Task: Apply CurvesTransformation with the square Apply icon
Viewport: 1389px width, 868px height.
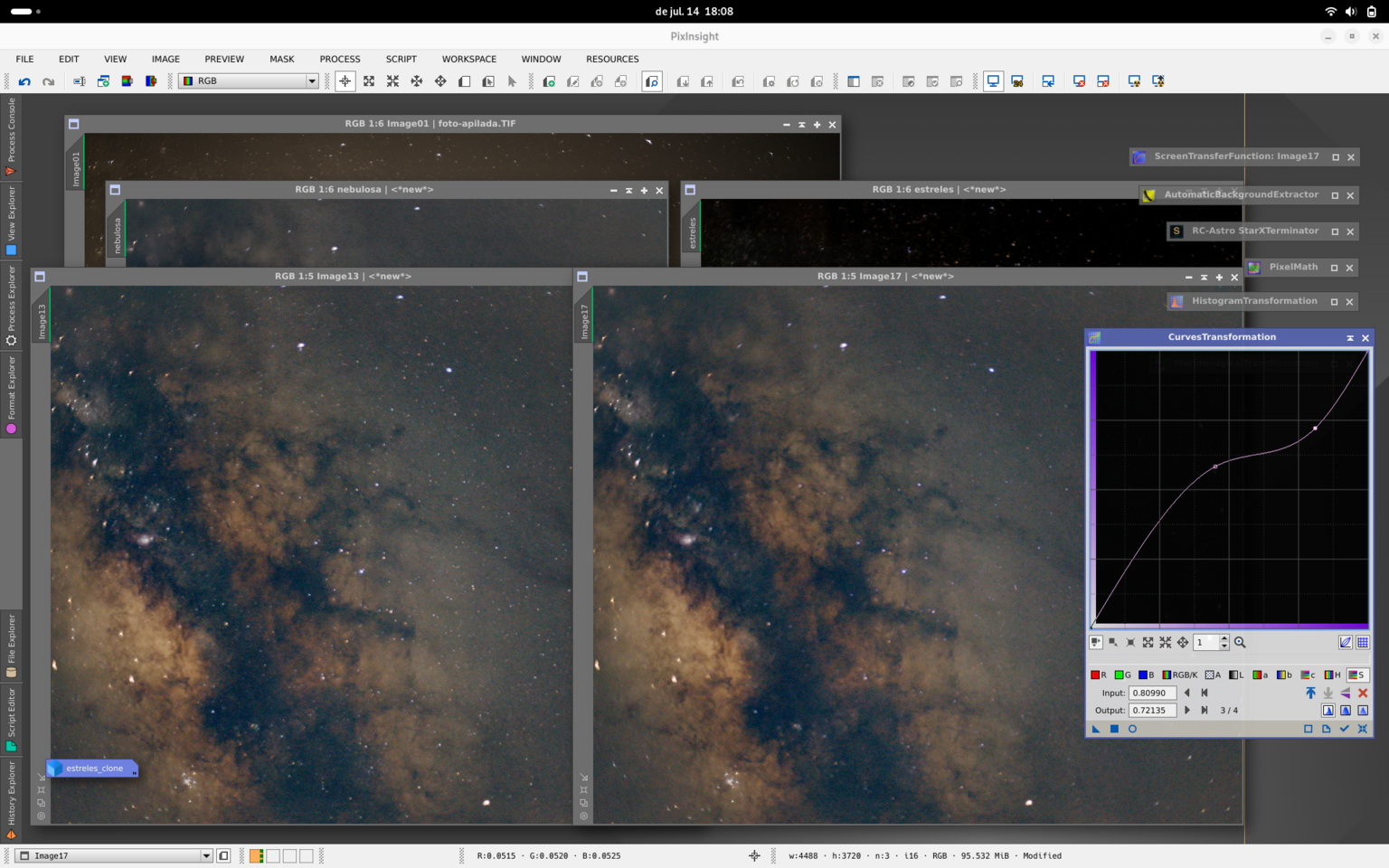Action: pyautogui.click(x=1114, y=729)
